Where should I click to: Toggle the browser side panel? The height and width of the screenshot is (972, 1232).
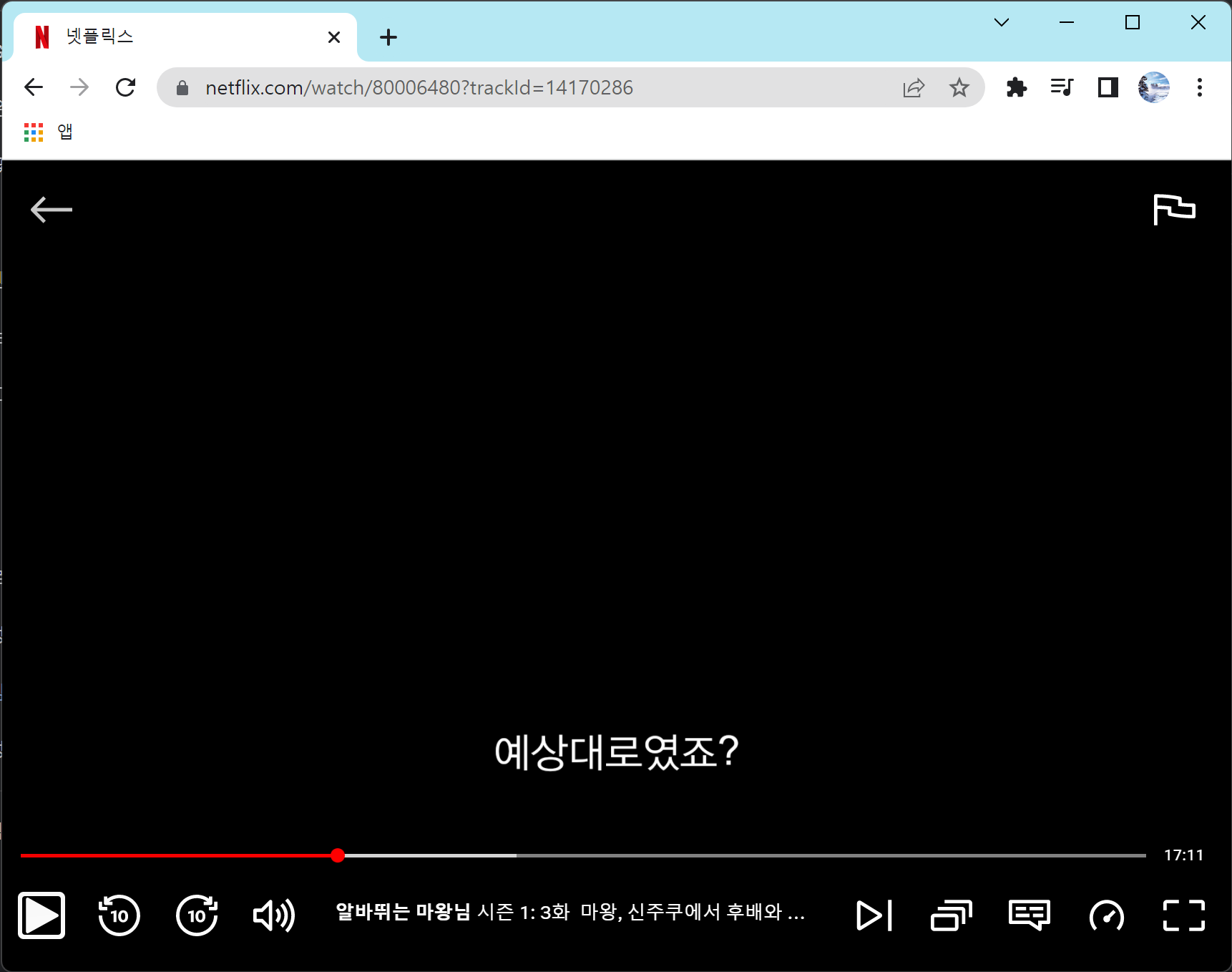click(1108, 87)
